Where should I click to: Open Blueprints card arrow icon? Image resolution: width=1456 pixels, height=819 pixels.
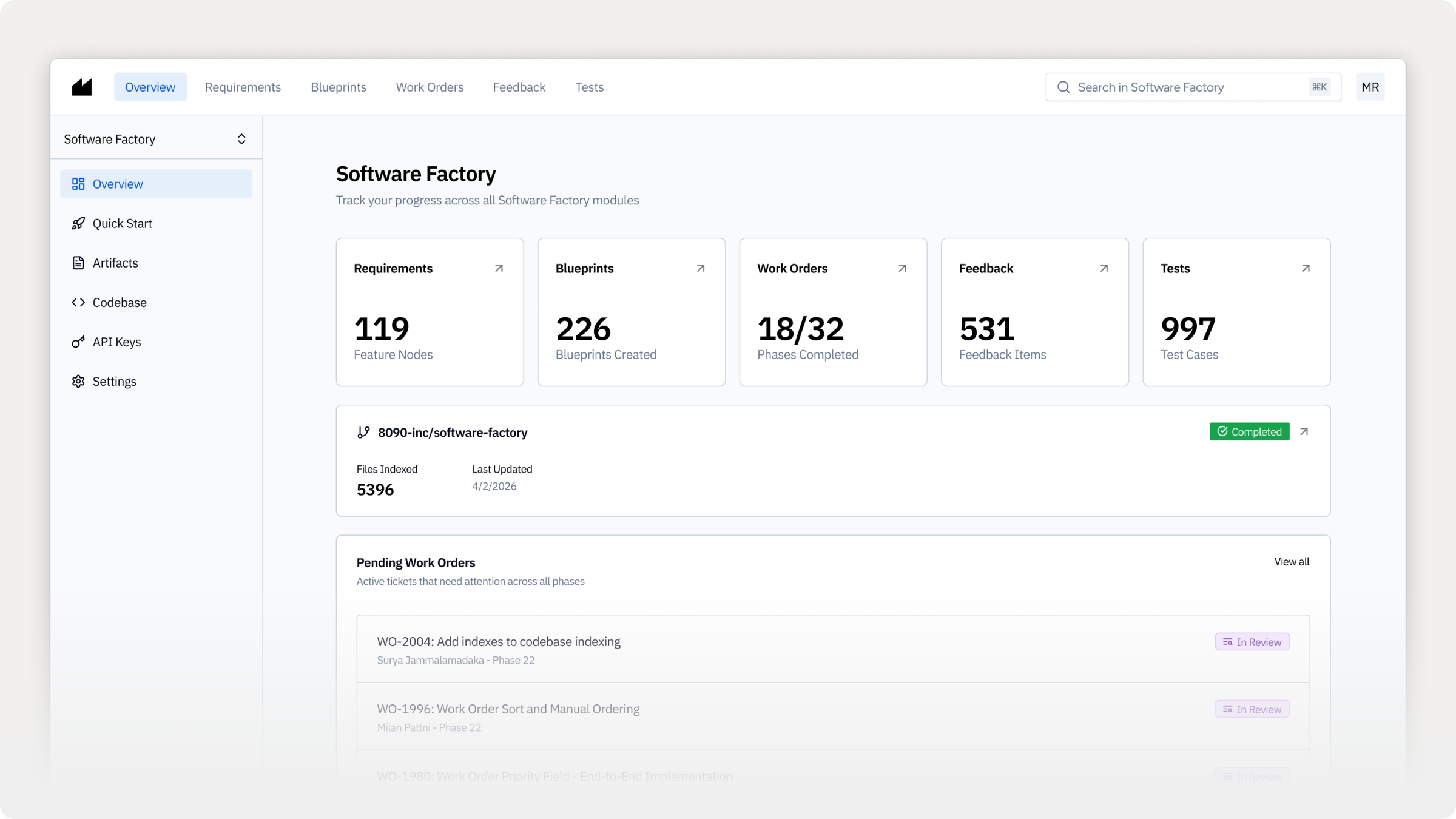click(700, 268)
